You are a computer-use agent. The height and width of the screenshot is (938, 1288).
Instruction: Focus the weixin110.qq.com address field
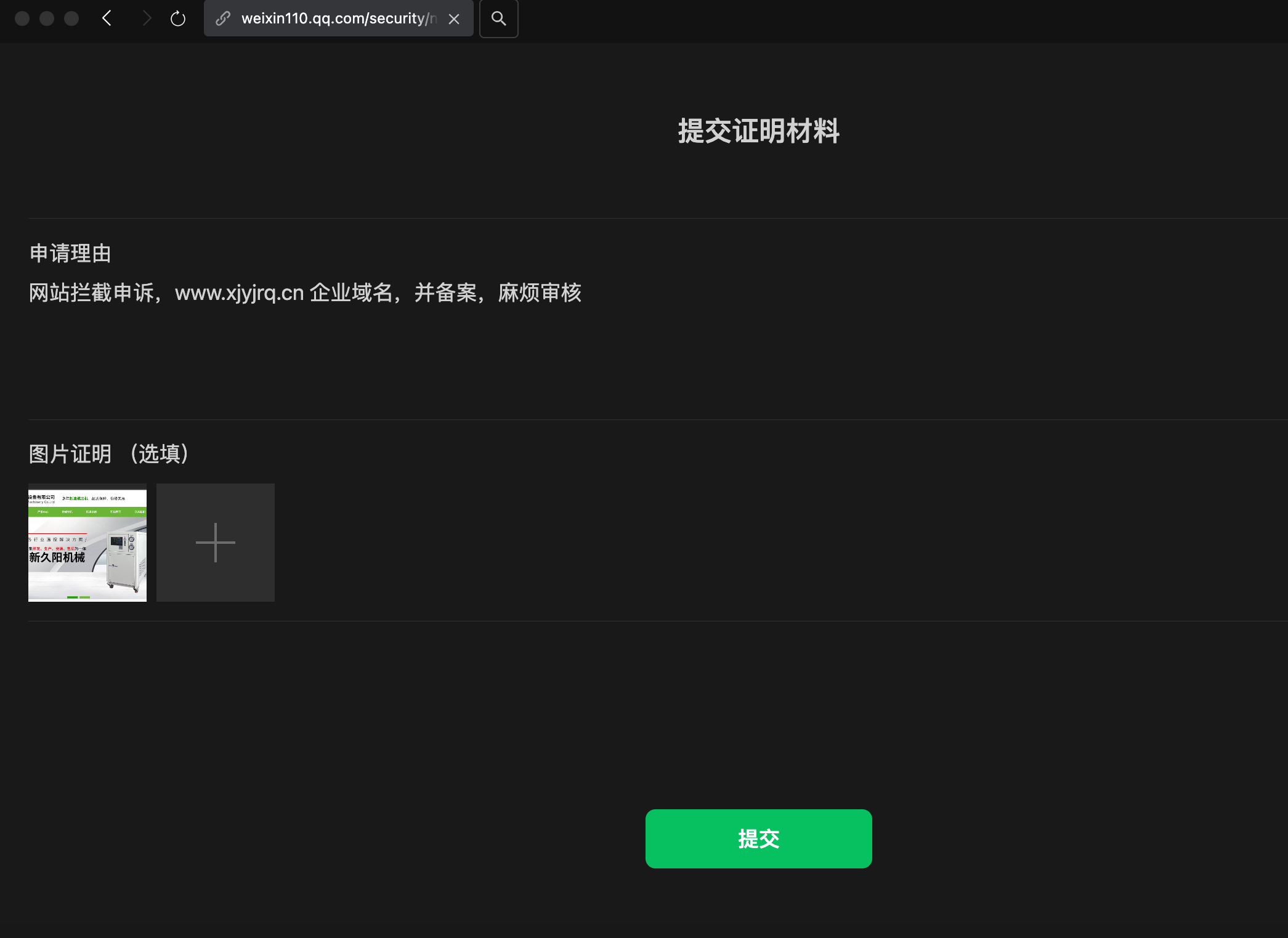[x=338, y=18]
